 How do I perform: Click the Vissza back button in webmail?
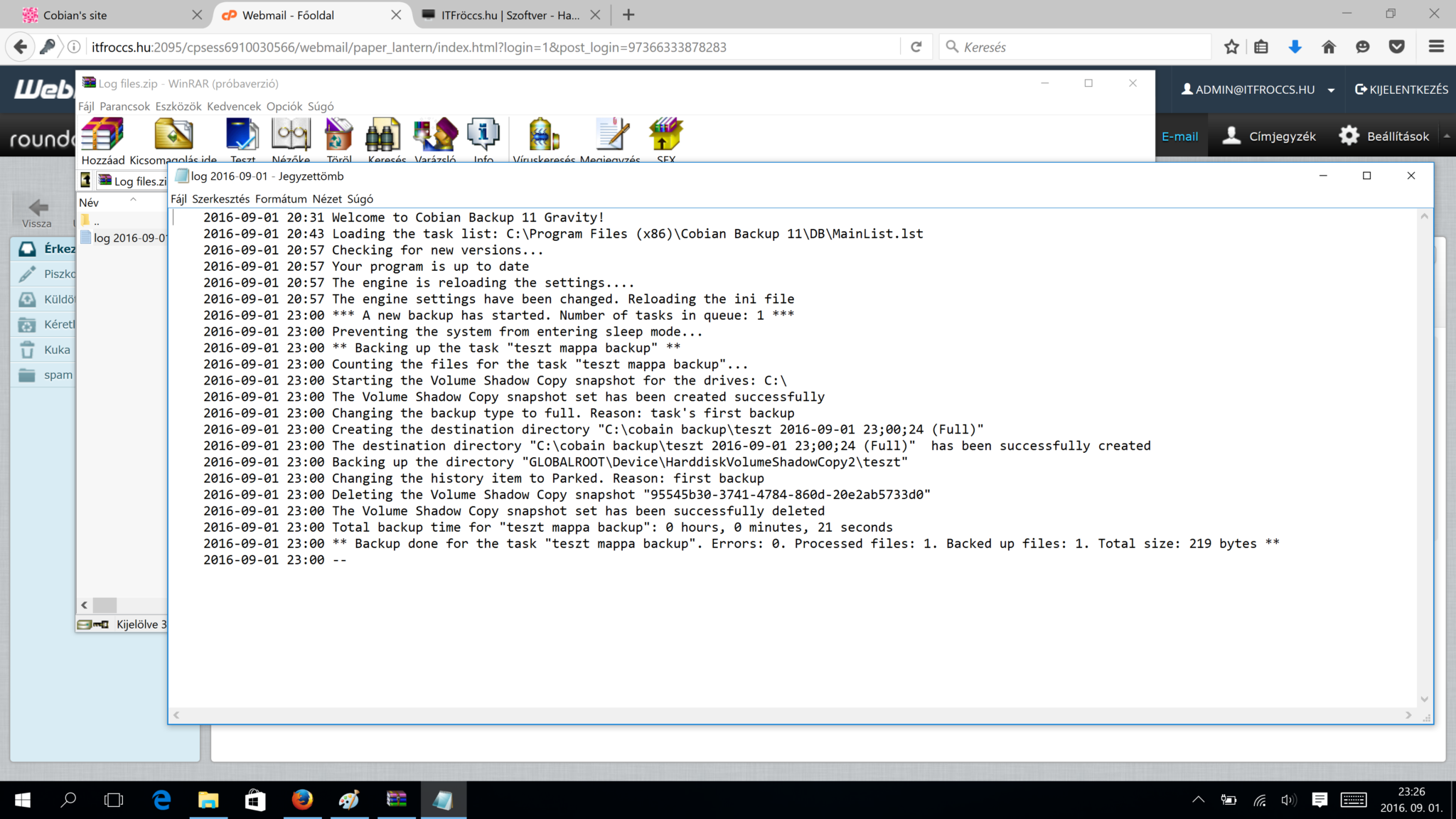(x=36, y=208)
